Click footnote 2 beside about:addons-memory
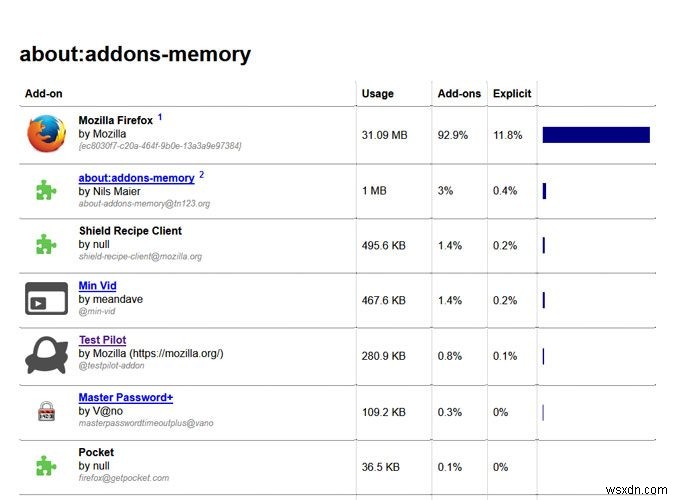Screen dimensions: 679x500 pos(201,174)
